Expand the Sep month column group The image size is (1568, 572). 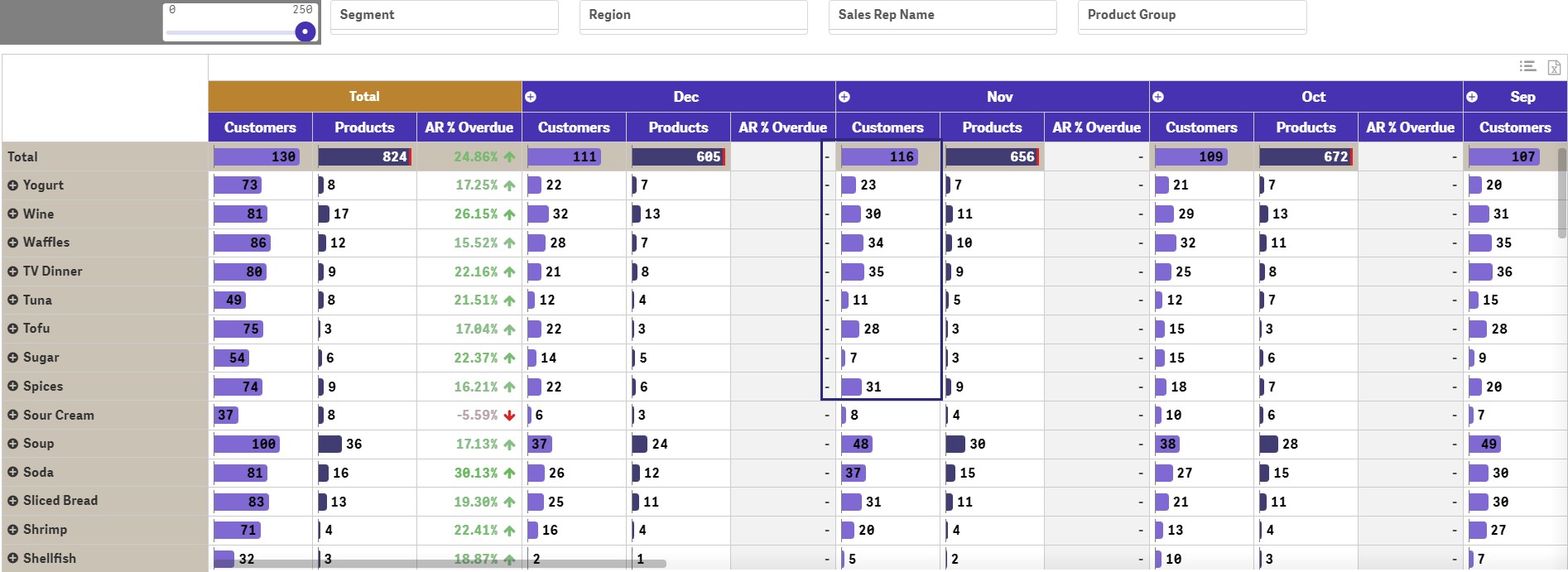[1472, 97]
